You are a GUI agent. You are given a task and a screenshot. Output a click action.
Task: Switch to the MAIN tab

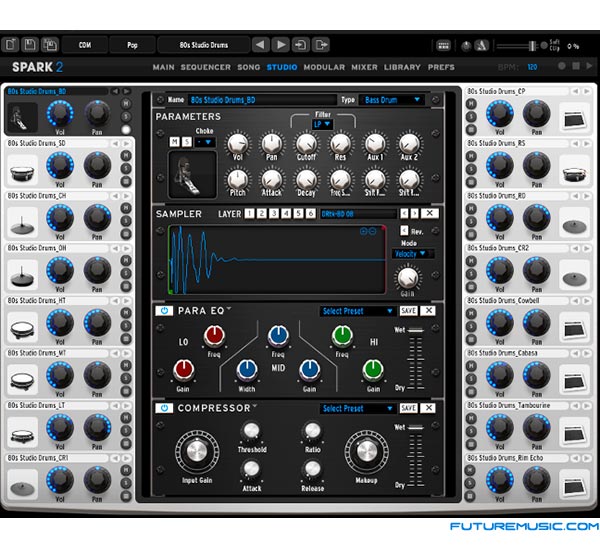163,67
